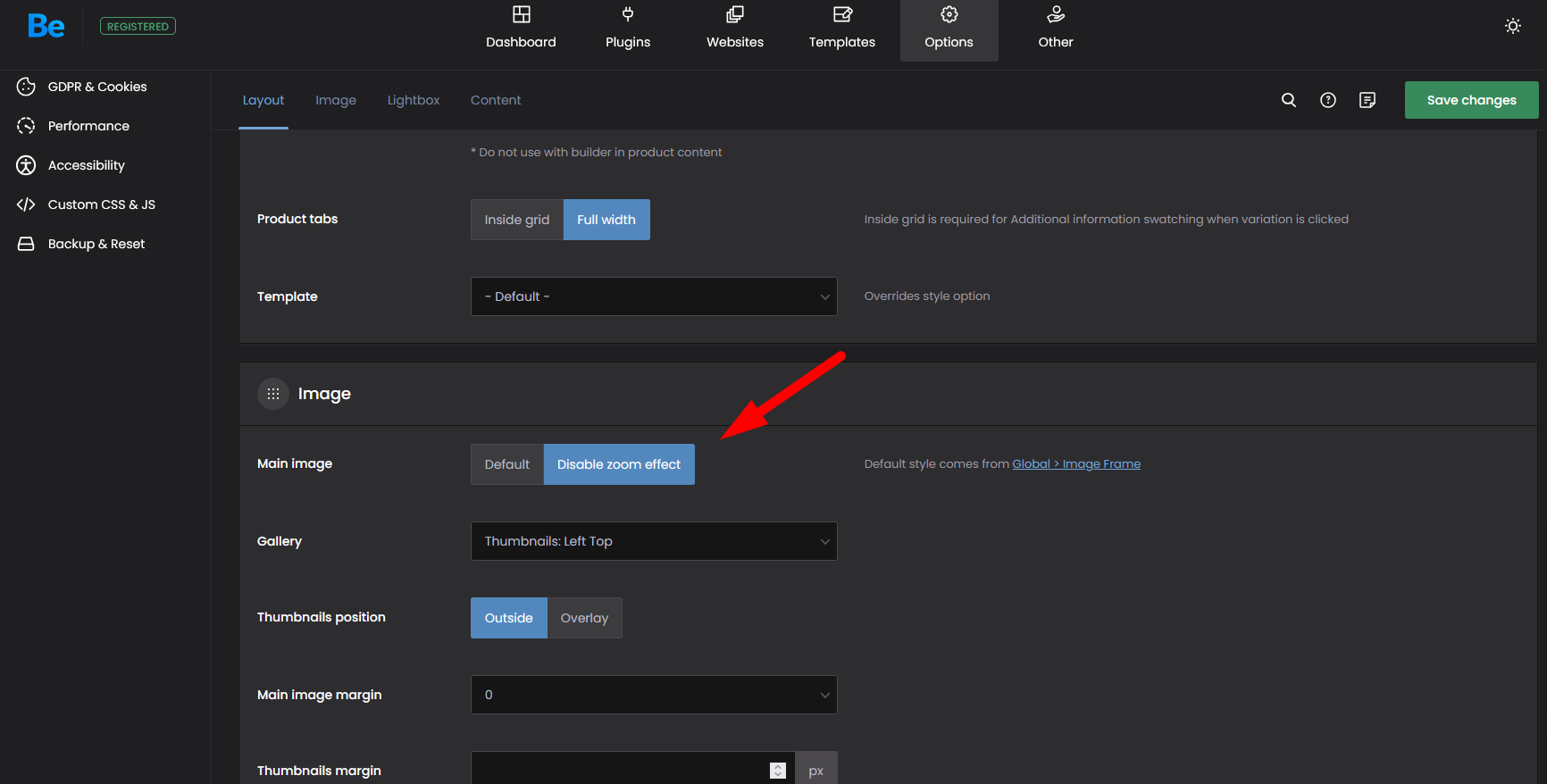The image size is (1547, 784).
Task: Select the Options gear icon
Action: pos(949,14)
